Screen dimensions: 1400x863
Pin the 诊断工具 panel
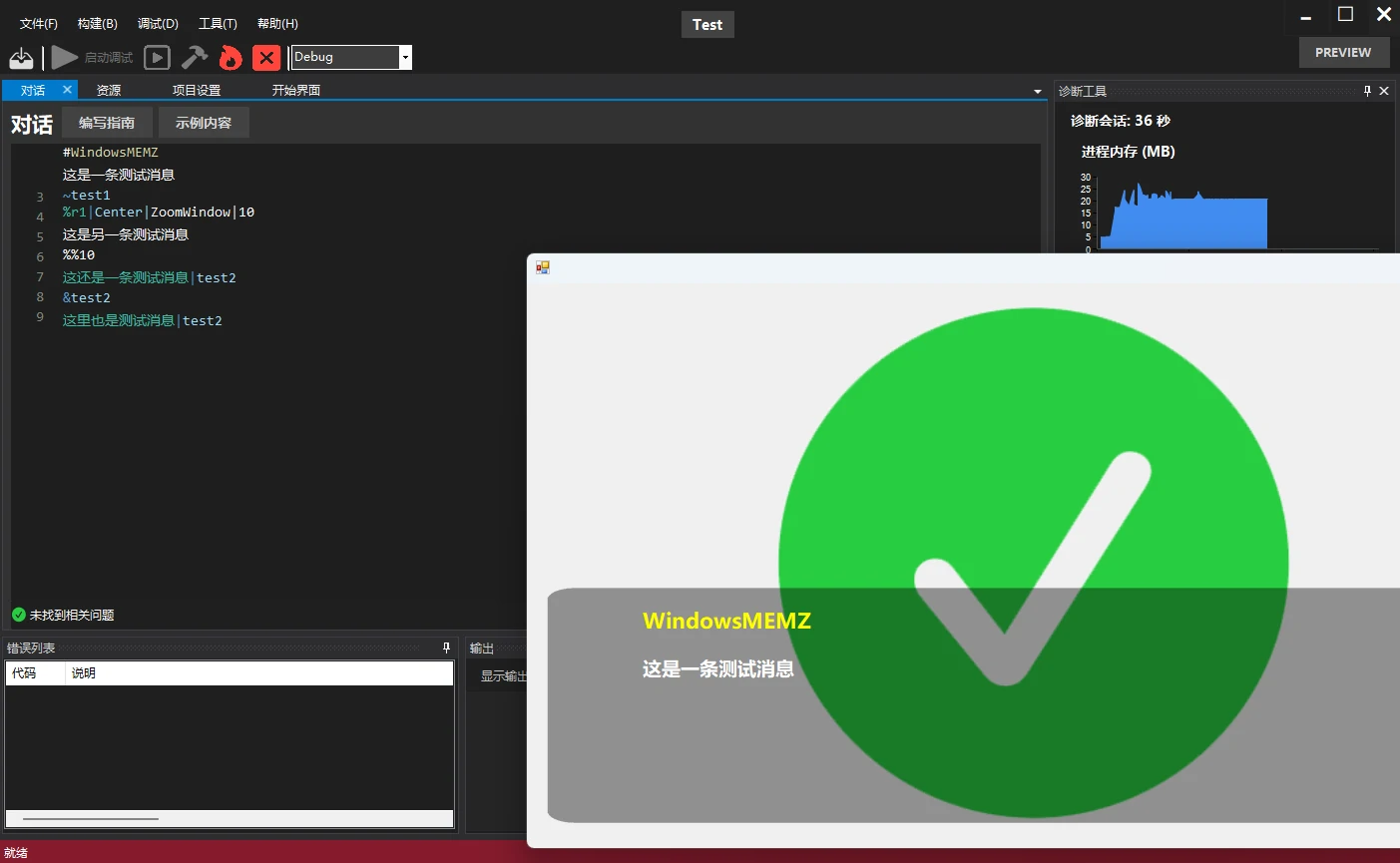point(1367,91)
